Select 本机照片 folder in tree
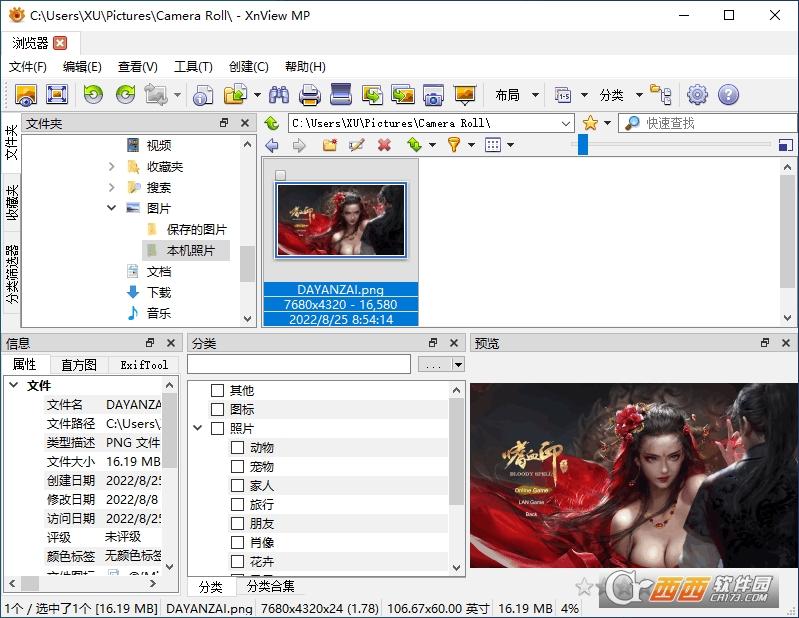 (191, 250)
